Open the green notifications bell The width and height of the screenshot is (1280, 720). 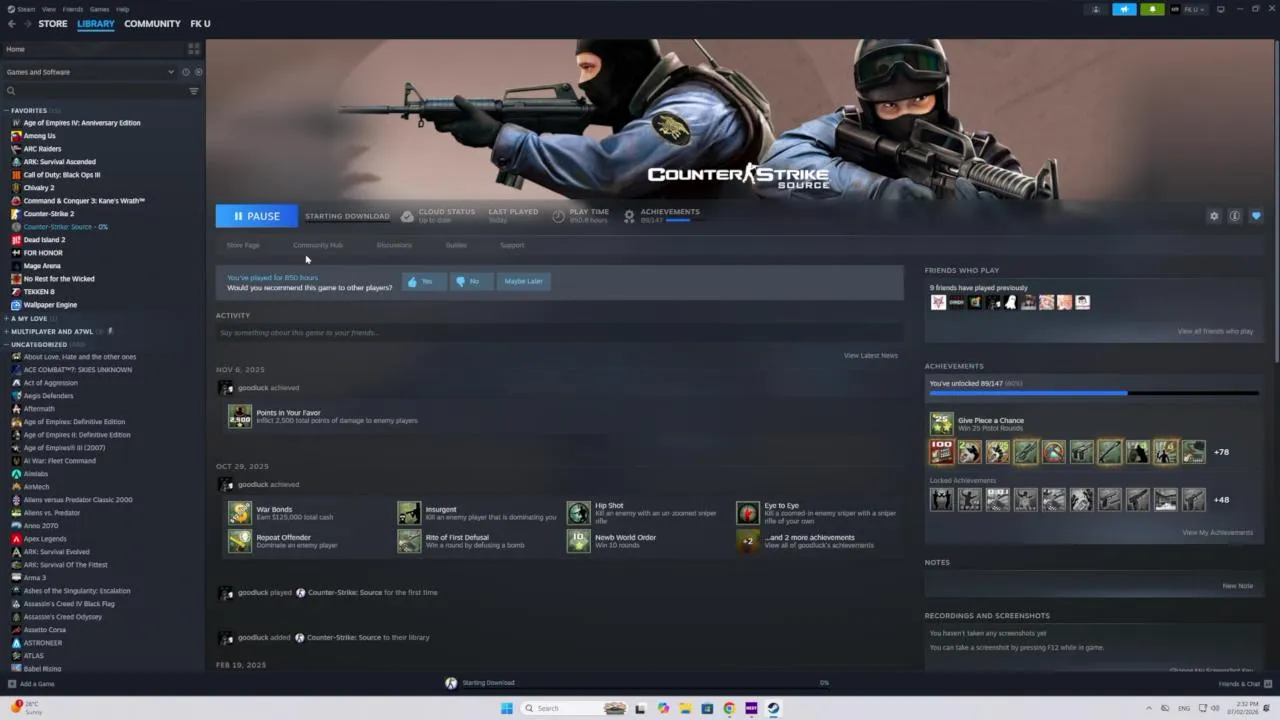click(x=1152, y=9)
